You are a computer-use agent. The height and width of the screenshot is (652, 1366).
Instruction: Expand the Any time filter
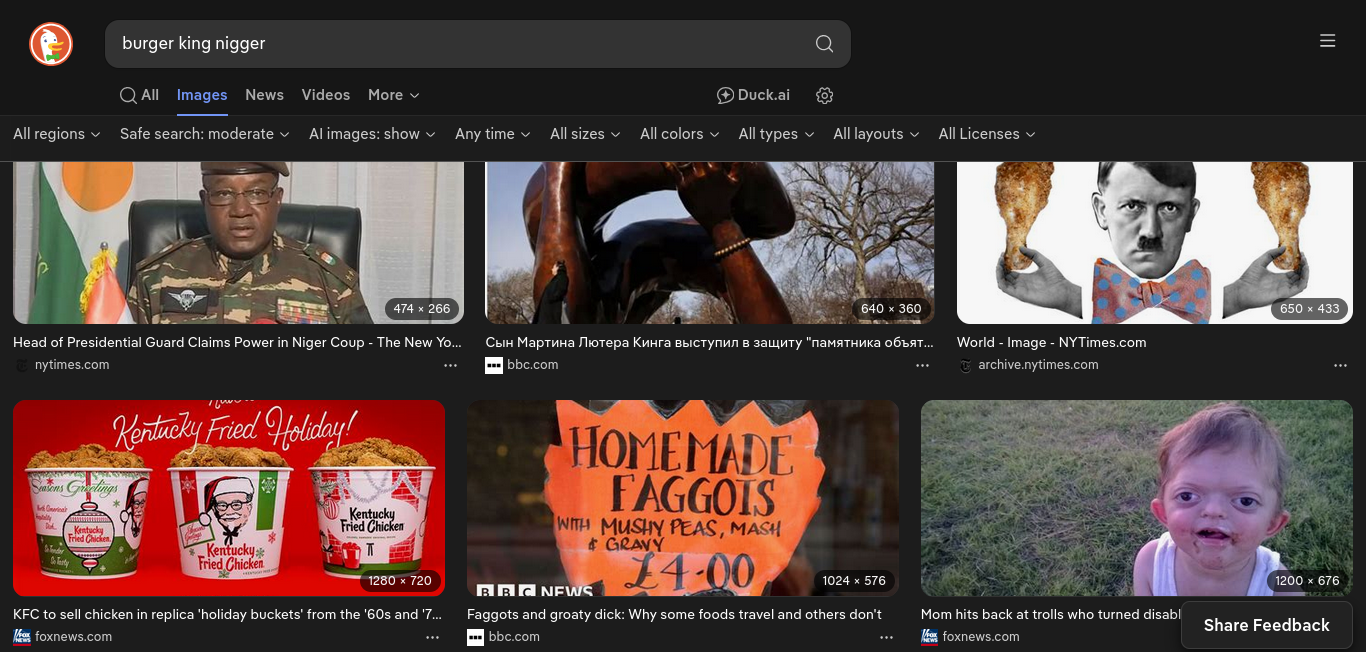point(493,134)
